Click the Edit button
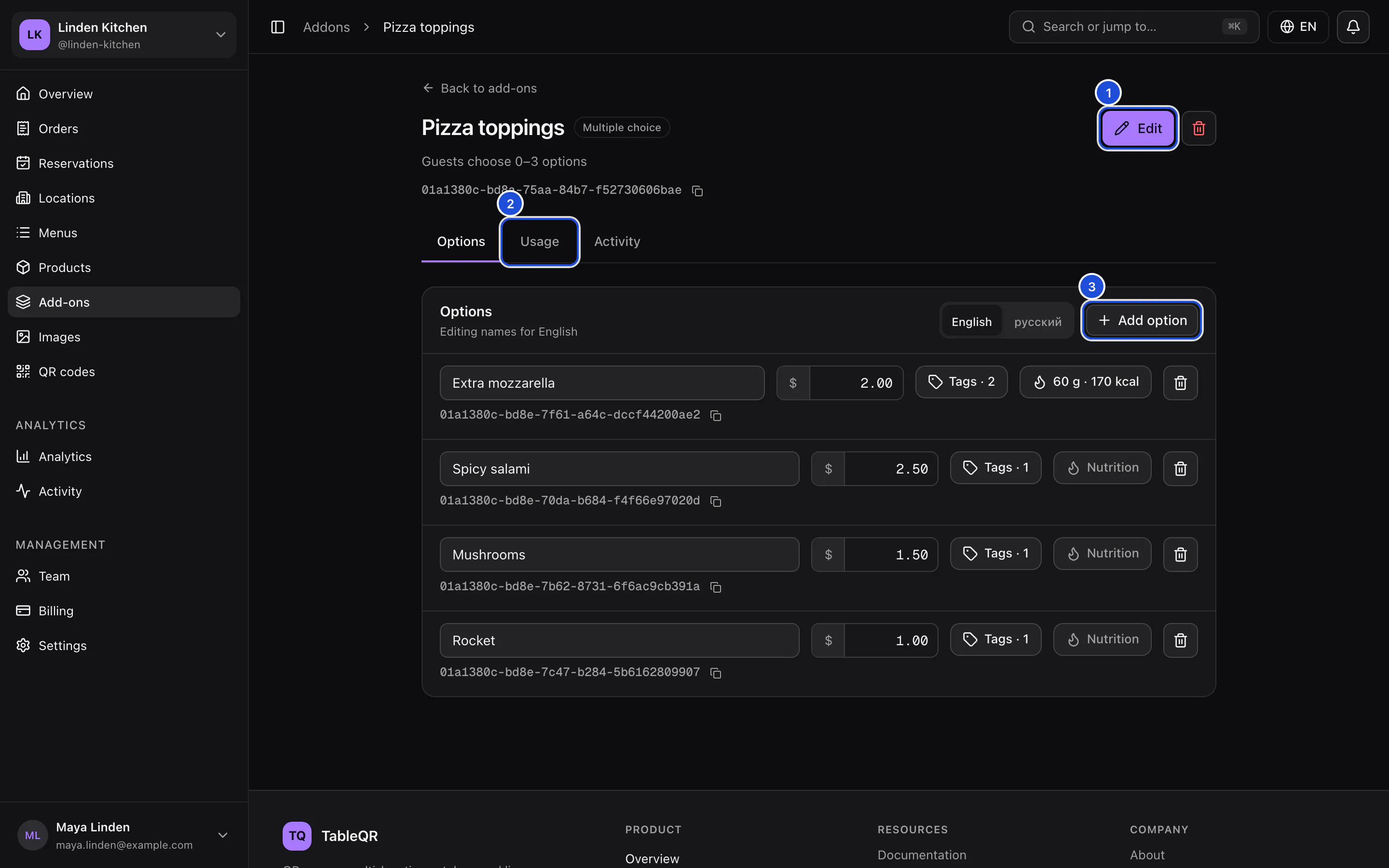This screenshot has width=1389, height=868. [x=1138, y=128]
